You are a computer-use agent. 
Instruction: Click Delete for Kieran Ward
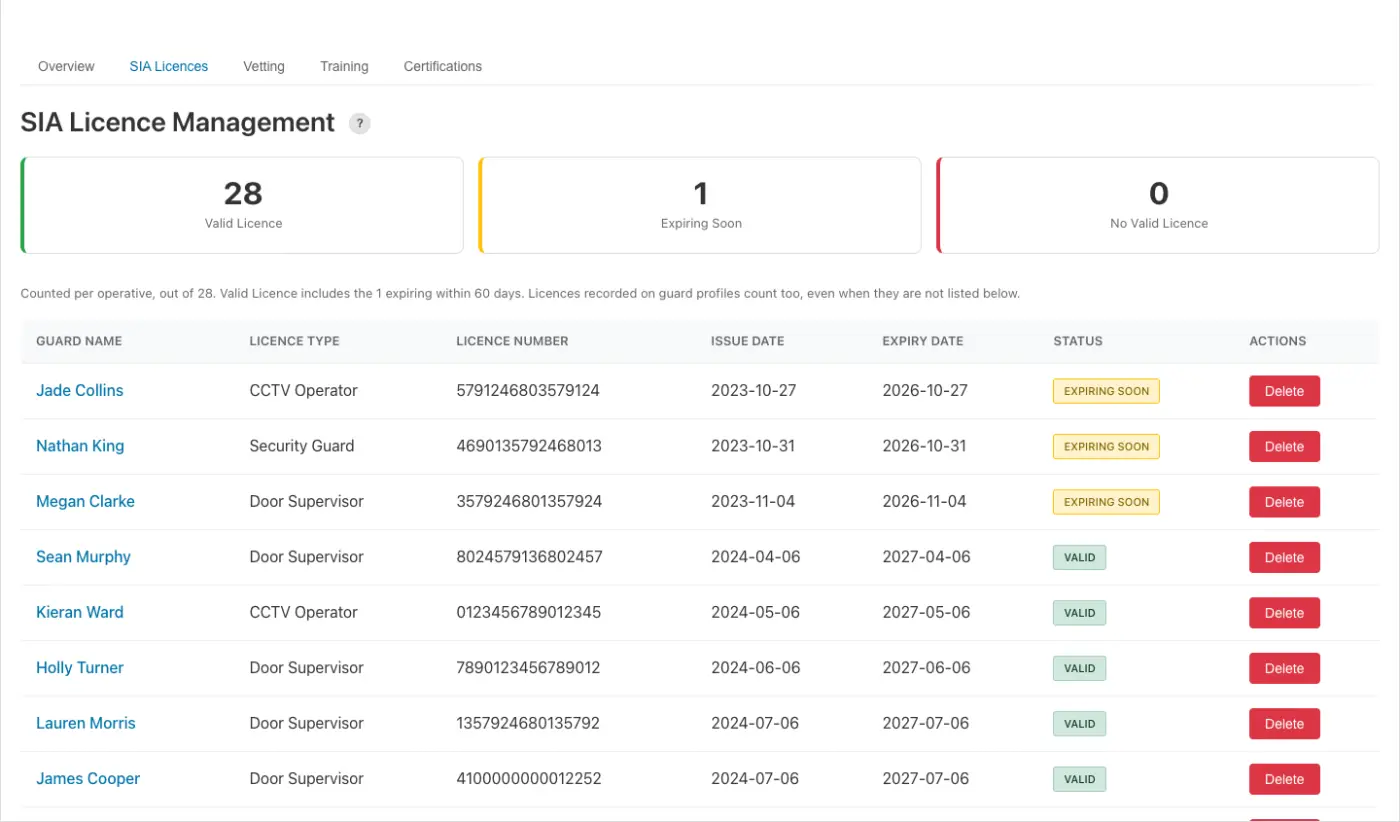tap(1284, 613)
